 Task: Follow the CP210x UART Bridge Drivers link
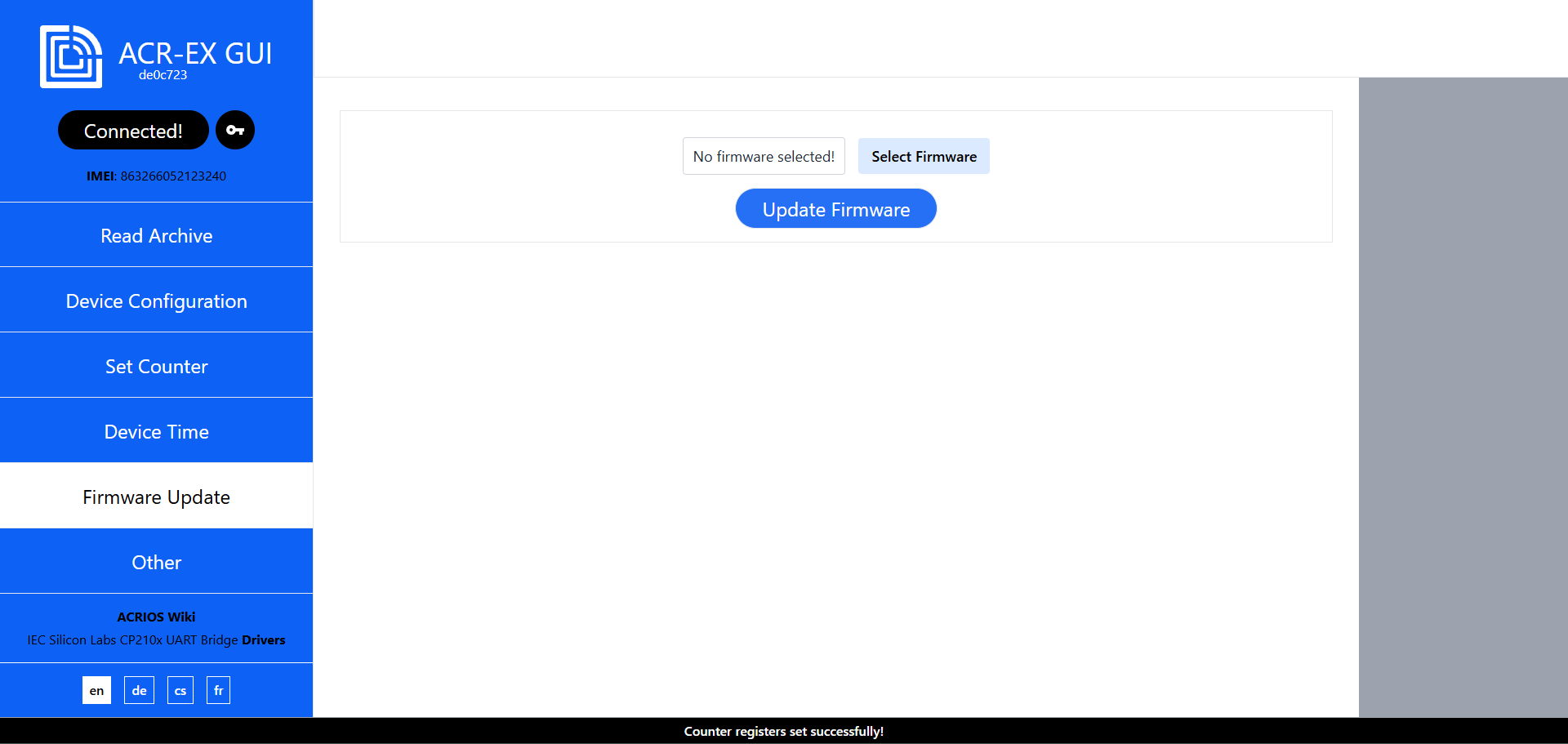263,640
